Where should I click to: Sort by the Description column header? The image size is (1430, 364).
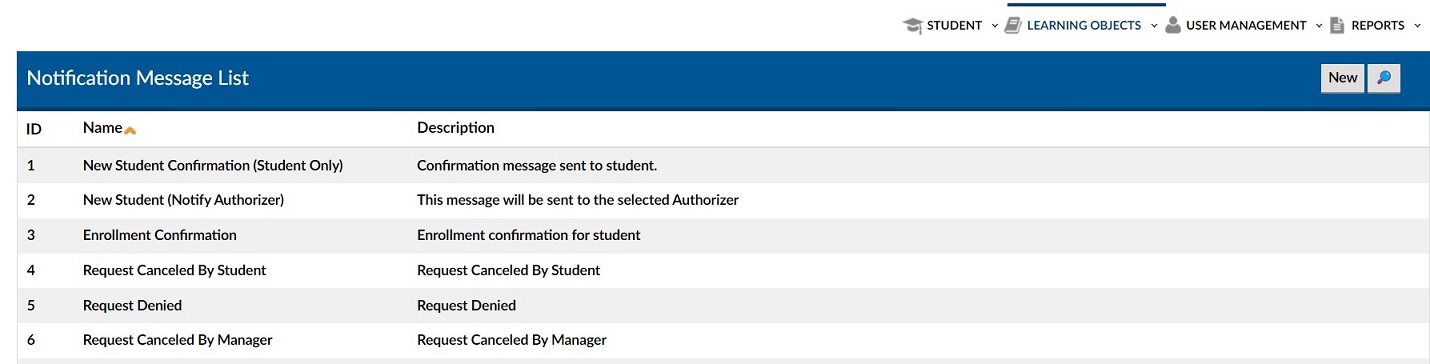point(455,128)
